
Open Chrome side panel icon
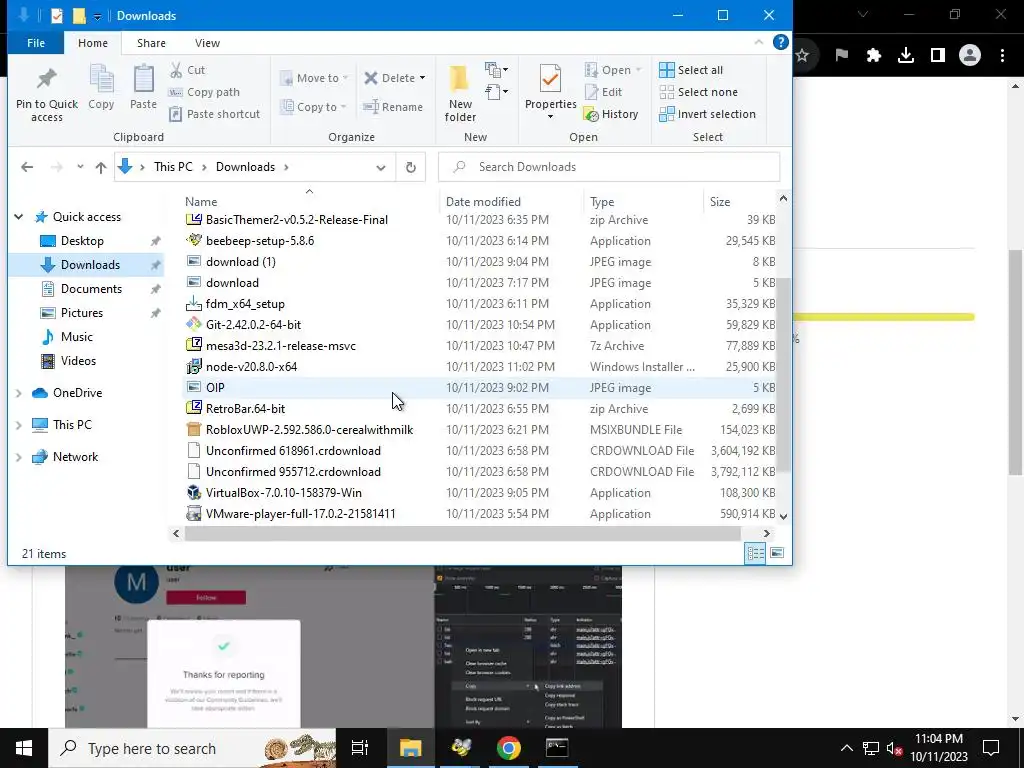[x=938, y=56]
